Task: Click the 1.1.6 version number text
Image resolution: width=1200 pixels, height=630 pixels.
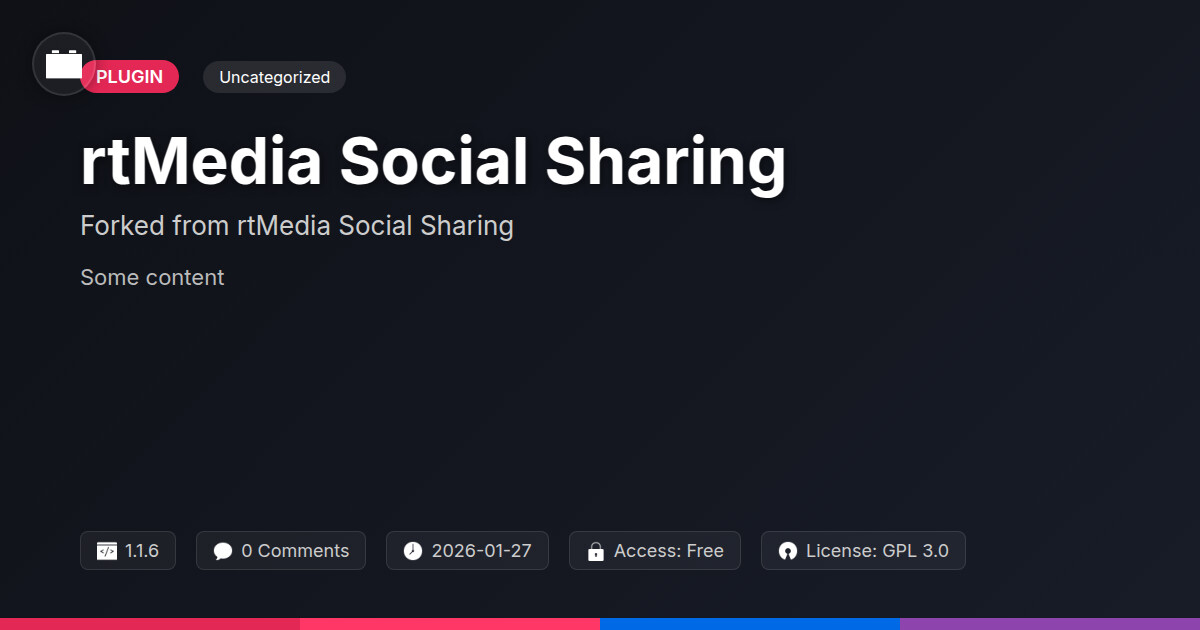Action: coord(142,551)
